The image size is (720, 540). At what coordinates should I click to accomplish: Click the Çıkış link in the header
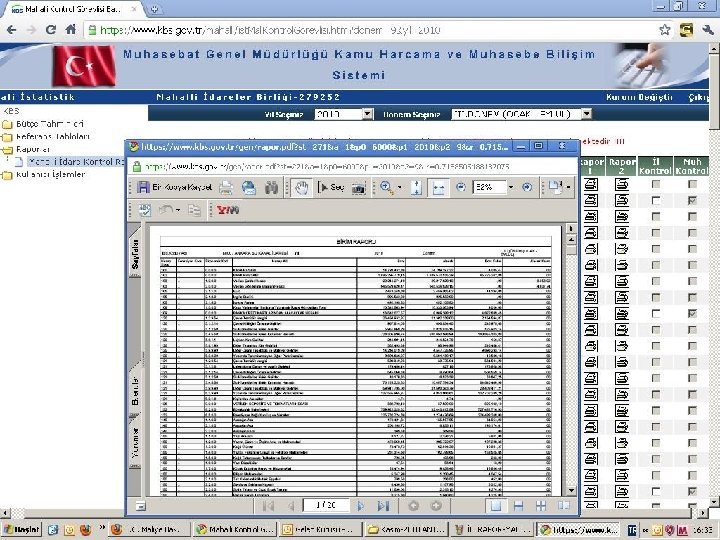(699, 97)
